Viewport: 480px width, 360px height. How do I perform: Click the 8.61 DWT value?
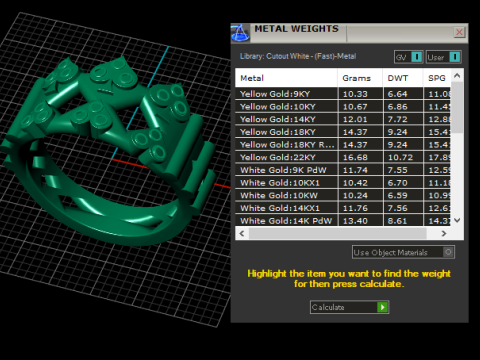point(397,221)
